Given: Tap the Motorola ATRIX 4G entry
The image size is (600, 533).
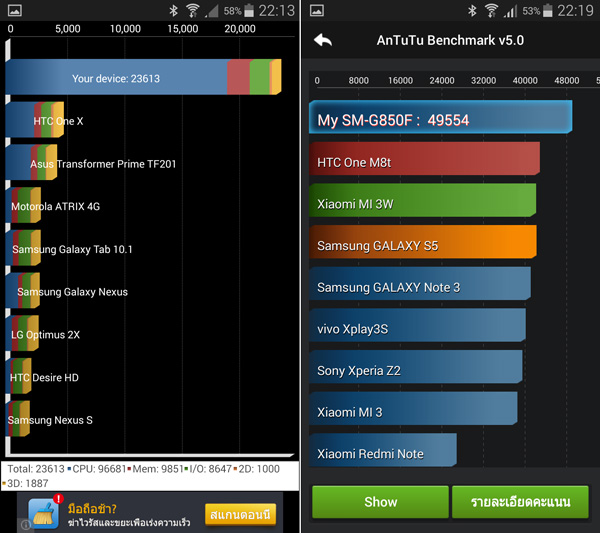Looking at the screenshot, I should coord(53,205).
